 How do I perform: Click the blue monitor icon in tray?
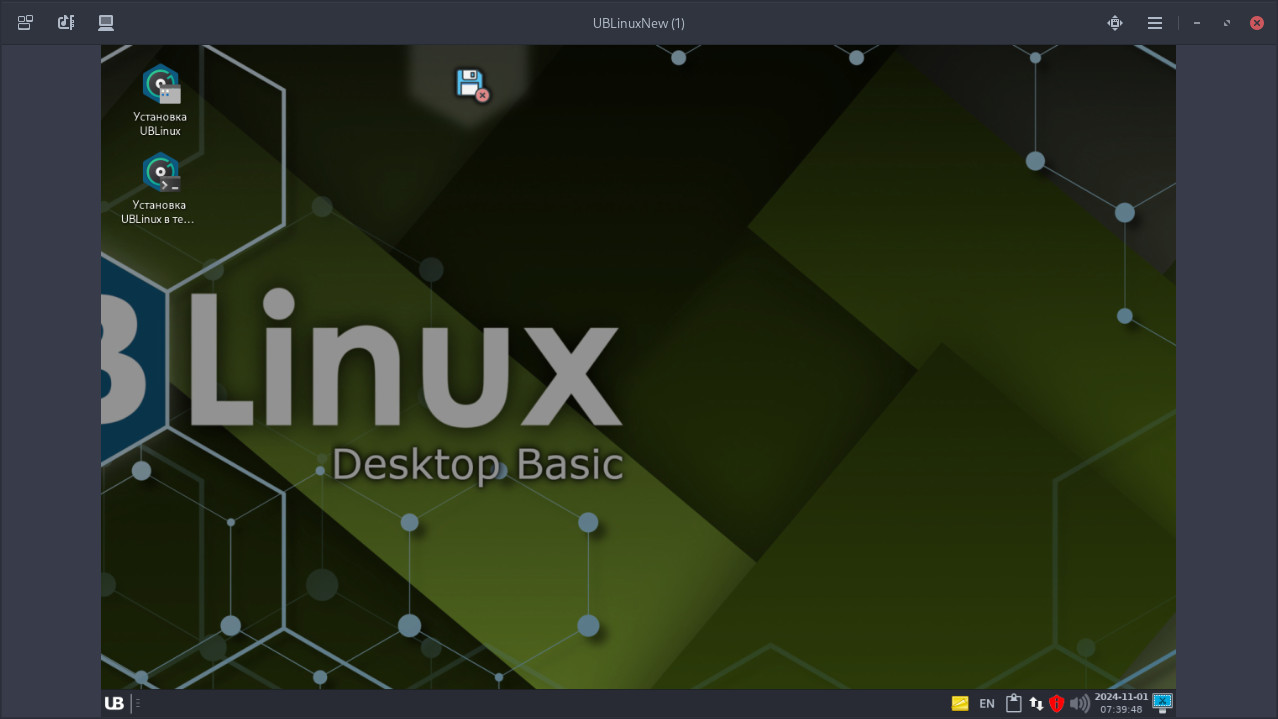point(1162,702)
